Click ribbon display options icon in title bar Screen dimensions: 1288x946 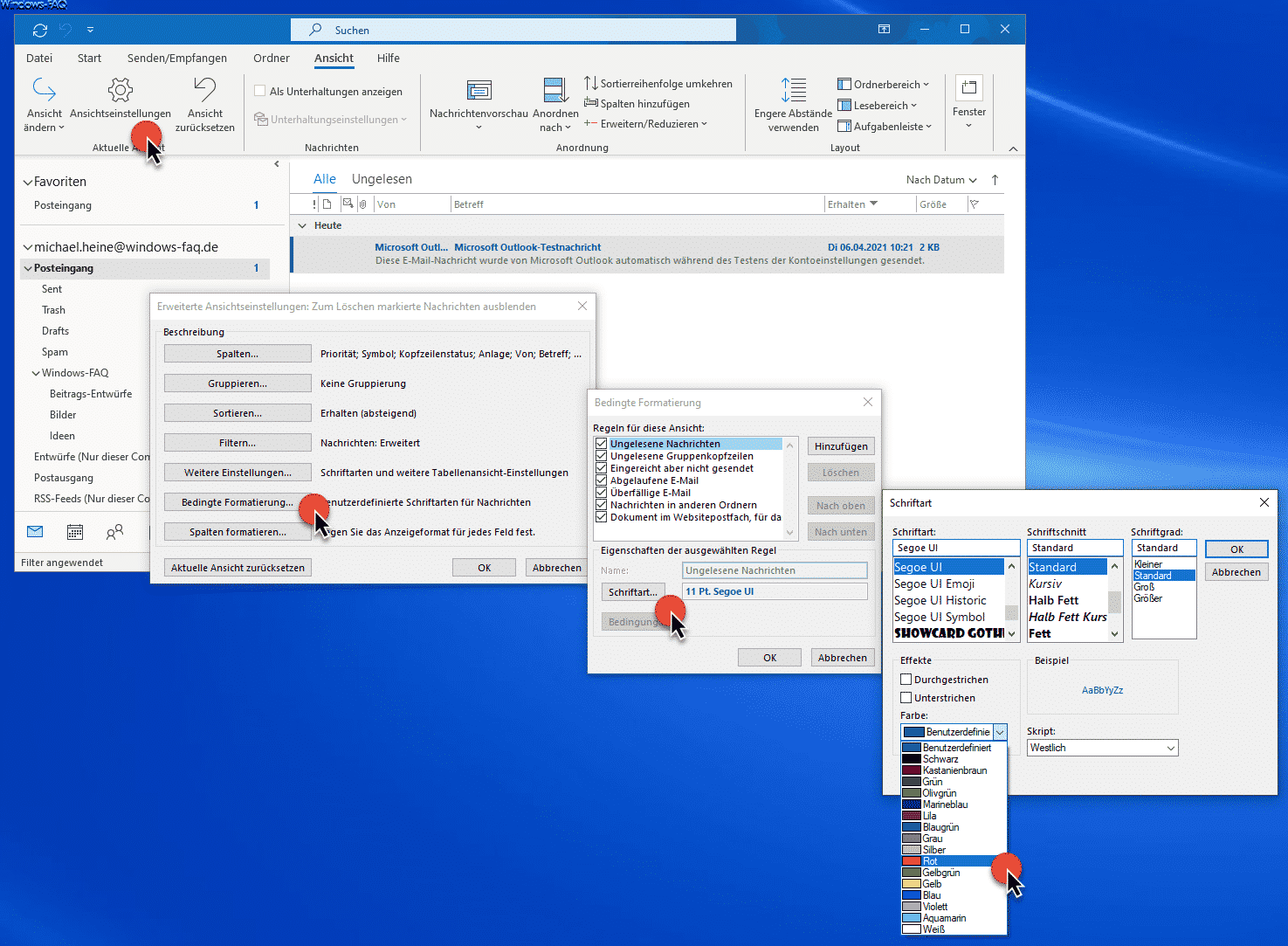[x=884, y=30]
